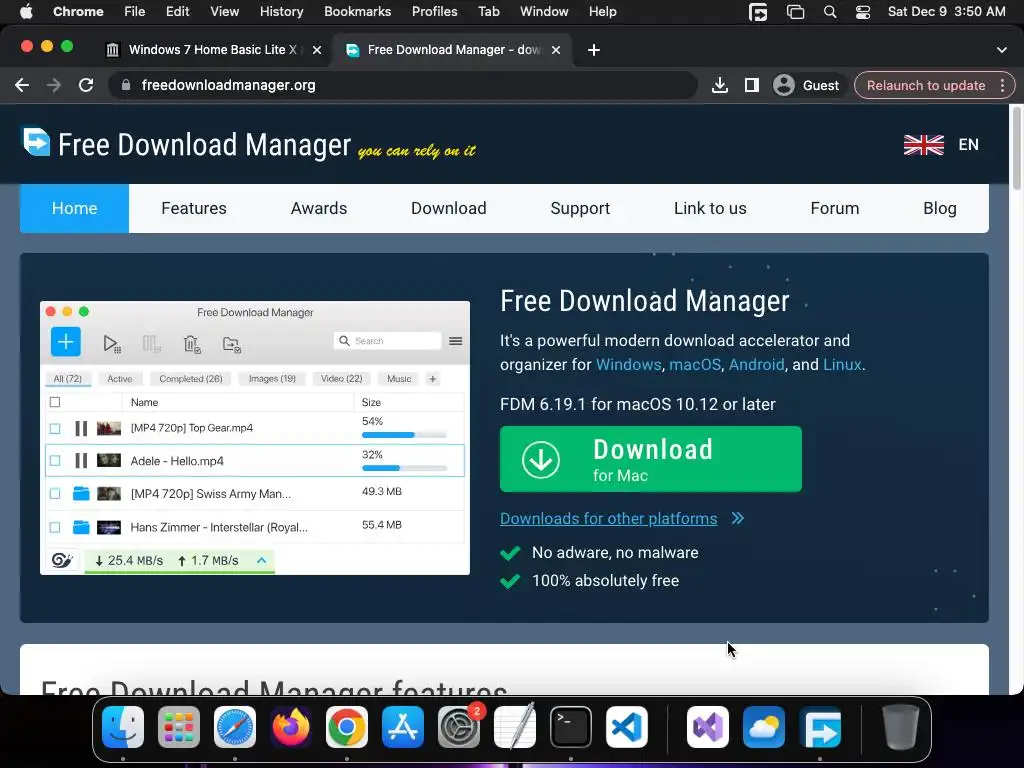The height and width of the screenshot is (768, 1024).
Task: Go to the Awards nav tab
Action: pos(319,208)
